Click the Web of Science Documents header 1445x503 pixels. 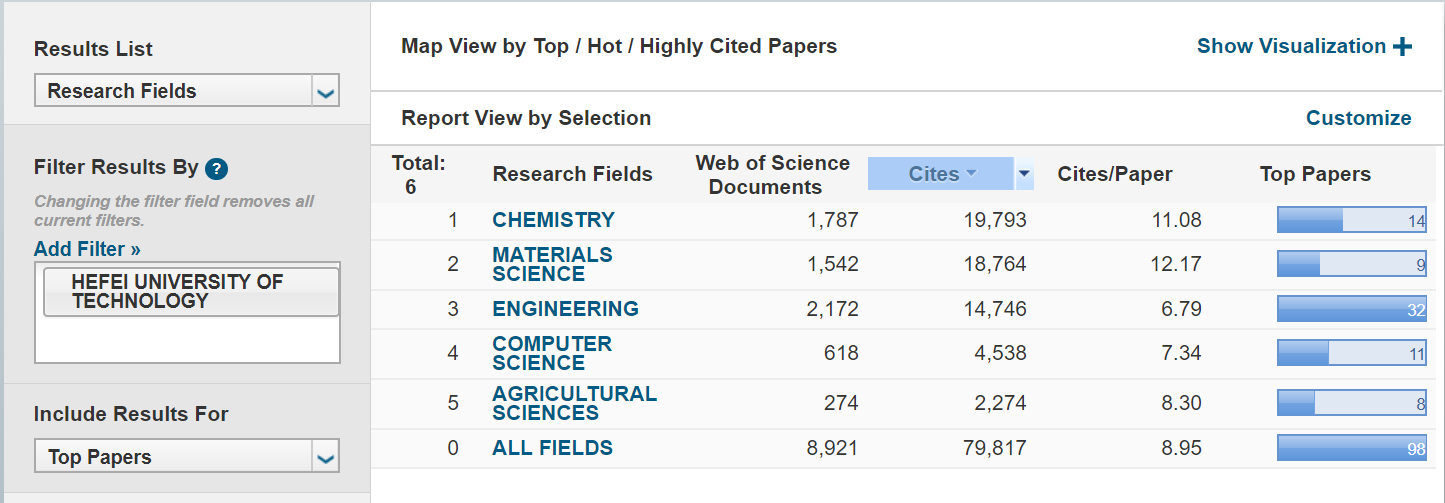772,174
